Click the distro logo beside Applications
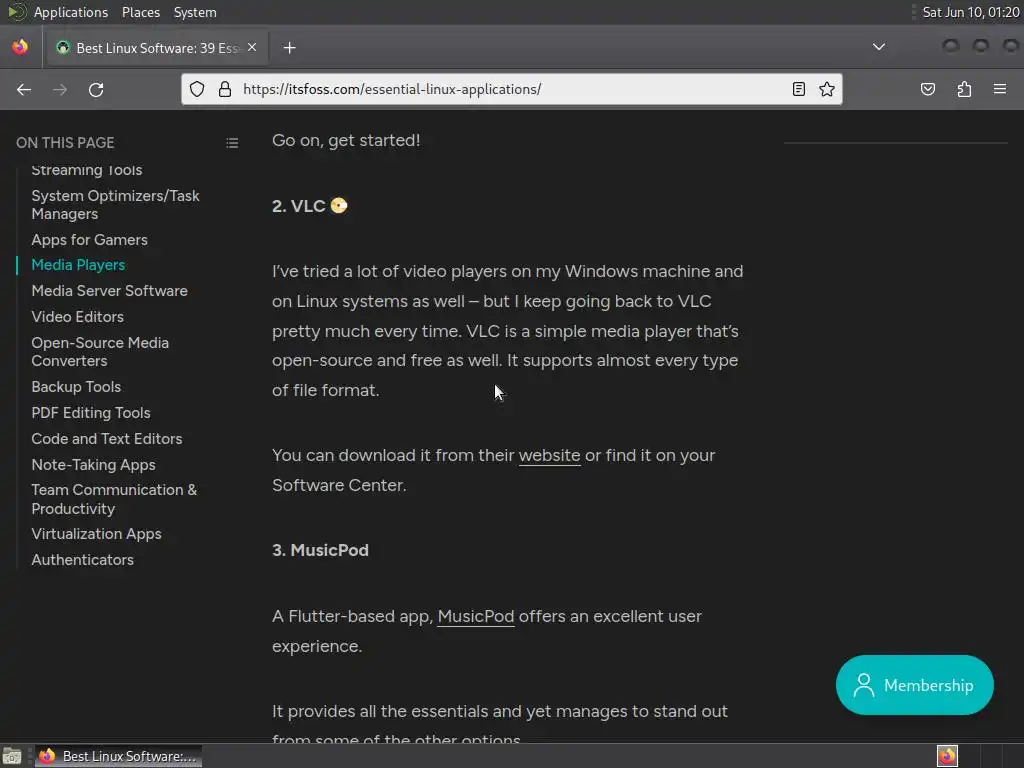Viewport: 1024px width, 768px height. pyautogui.click(x=16, y=12)
